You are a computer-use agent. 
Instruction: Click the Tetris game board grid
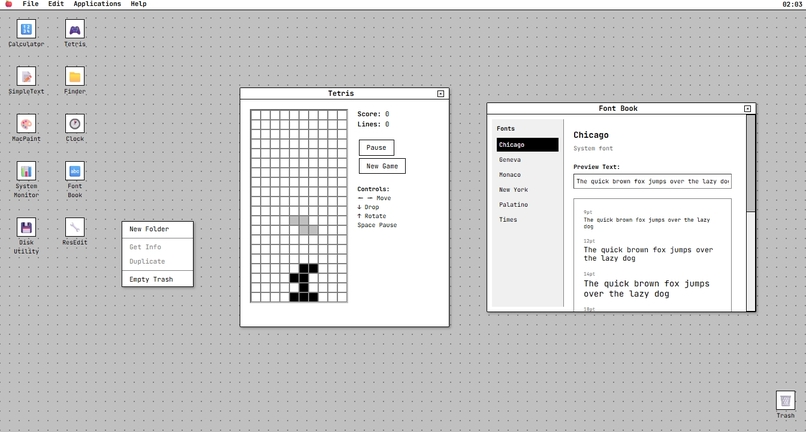point(299,206)
